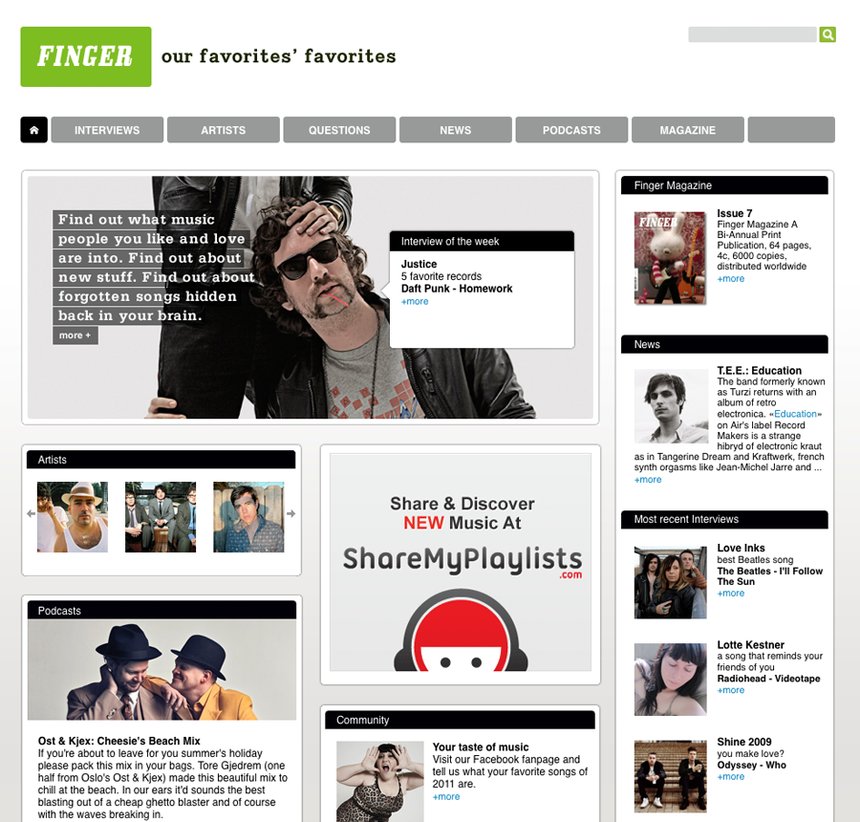Click the 'more +' button on hero banner

(x=75, y=335)
